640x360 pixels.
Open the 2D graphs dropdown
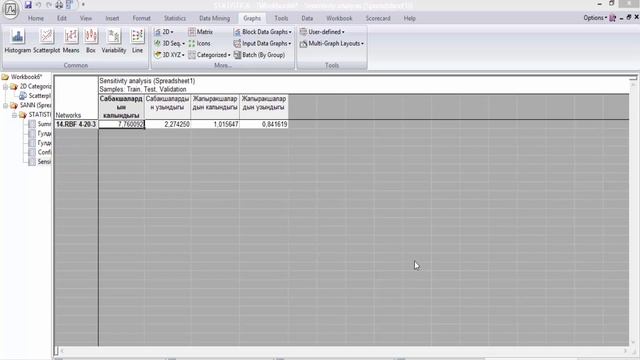[164, 32]
